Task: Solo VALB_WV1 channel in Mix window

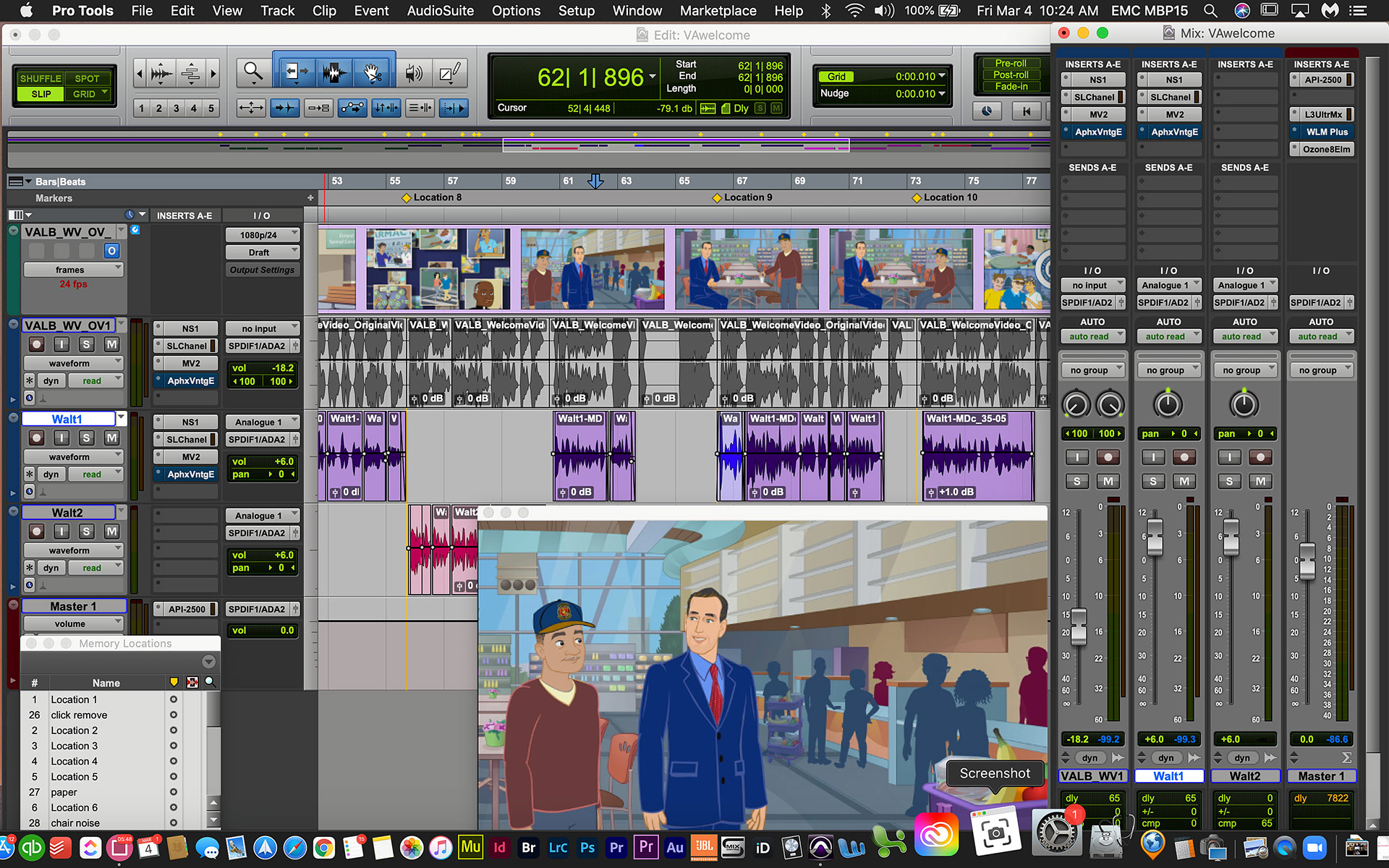Action: 1076,481
